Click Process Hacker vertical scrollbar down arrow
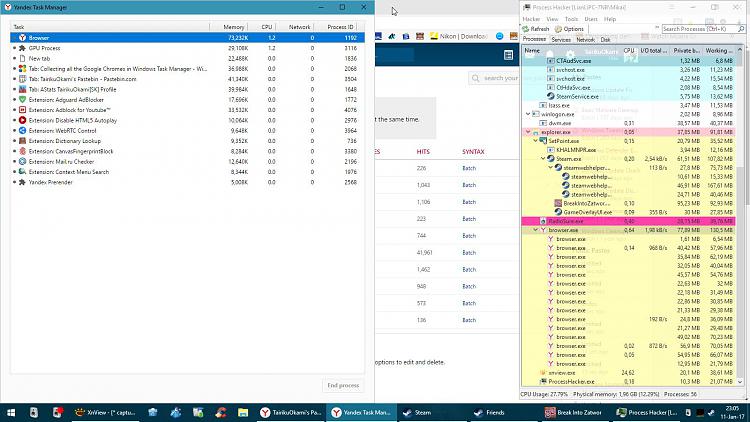The height and width of the screenshot is (422, 750). pos(740,382)
